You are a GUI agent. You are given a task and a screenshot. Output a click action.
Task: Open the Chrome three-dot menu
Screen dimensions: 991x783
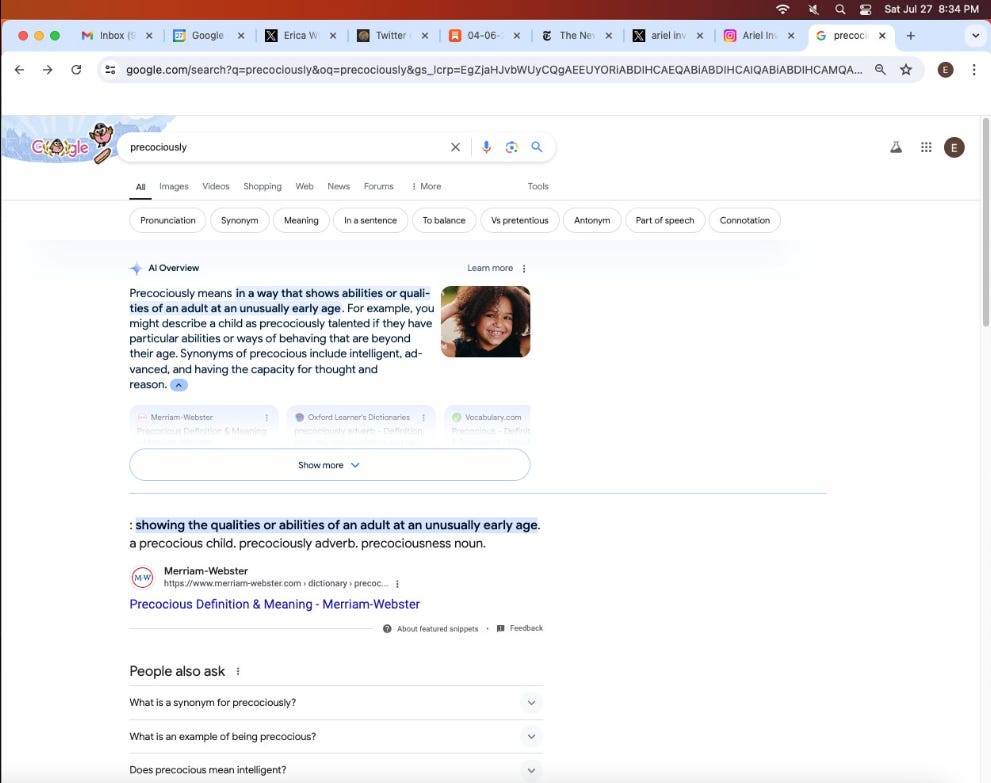click(974, 70)
